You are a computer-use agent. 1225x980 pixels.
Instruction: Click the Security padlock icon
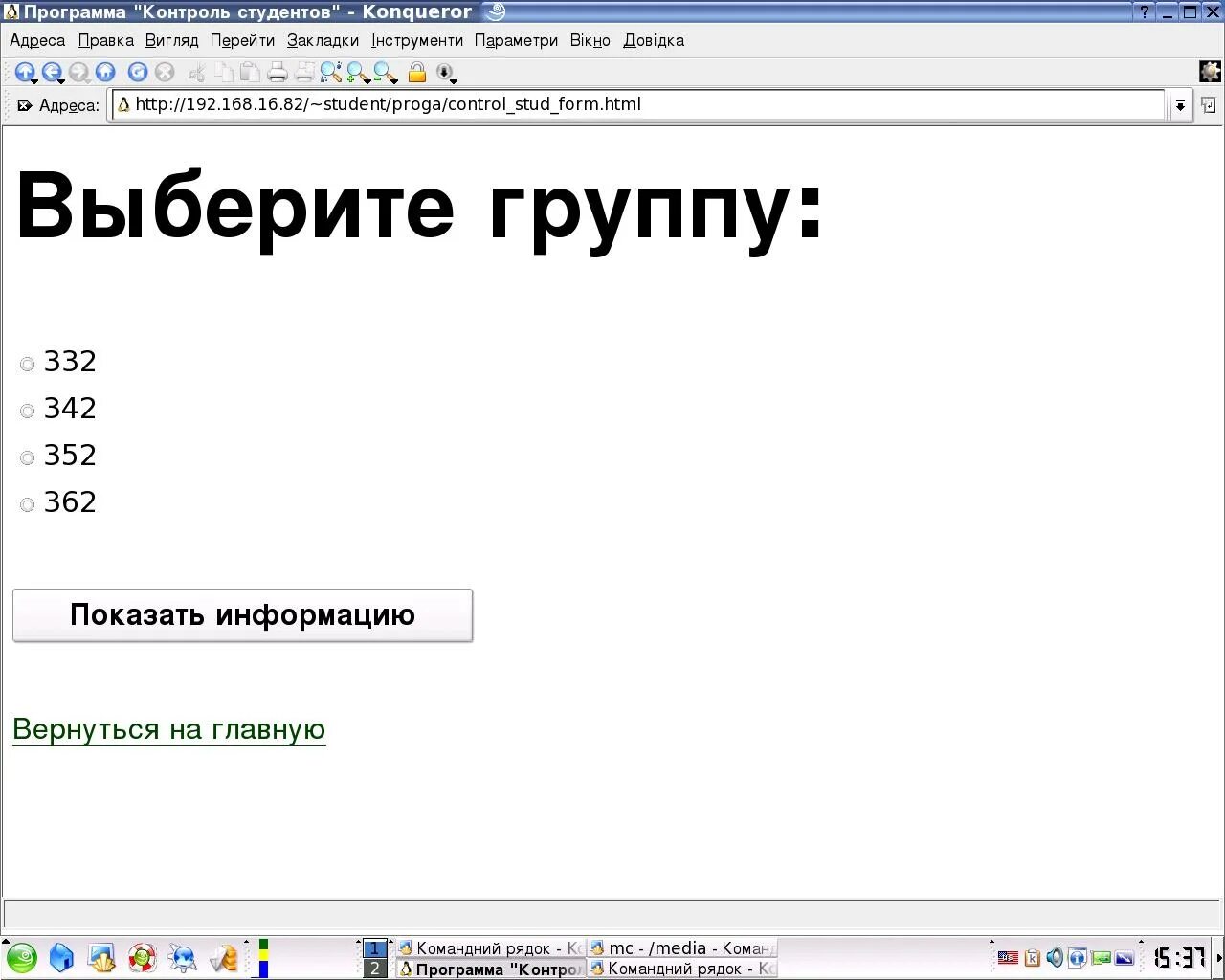tap(417, 72)
